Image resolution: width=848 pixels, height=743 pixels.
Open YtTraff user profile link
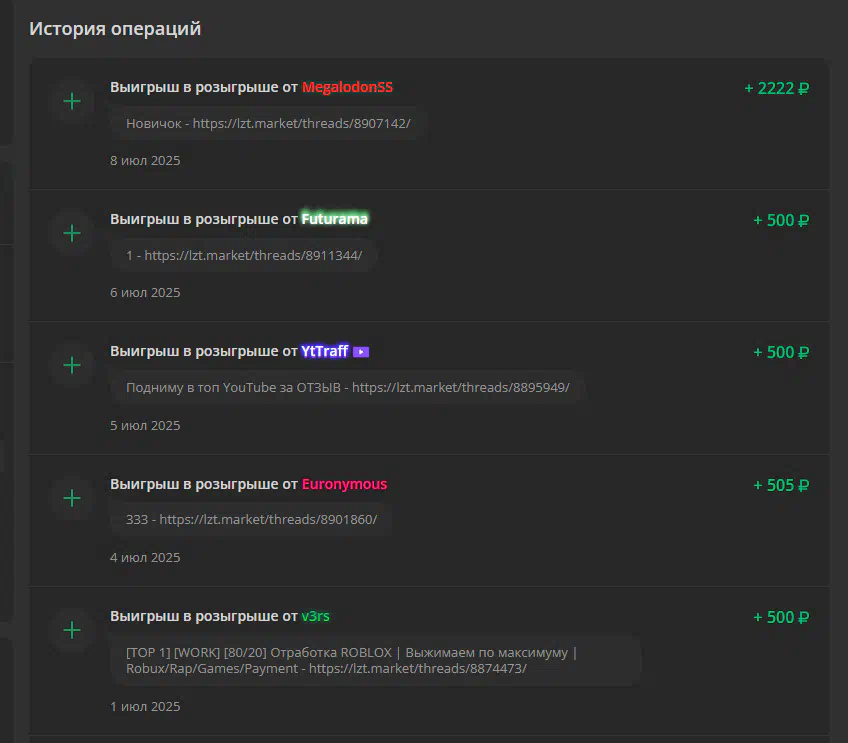click(324, 351)
